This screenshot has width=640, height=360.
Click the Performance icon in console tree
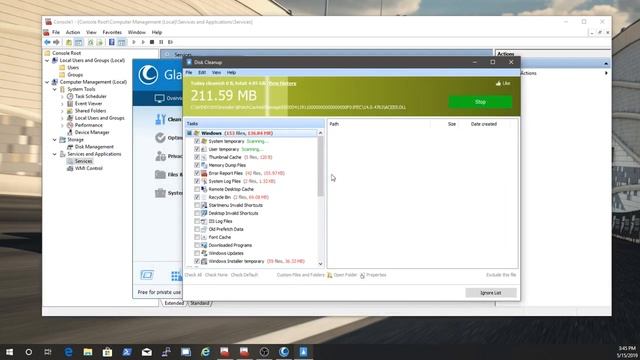click(70, 125)
